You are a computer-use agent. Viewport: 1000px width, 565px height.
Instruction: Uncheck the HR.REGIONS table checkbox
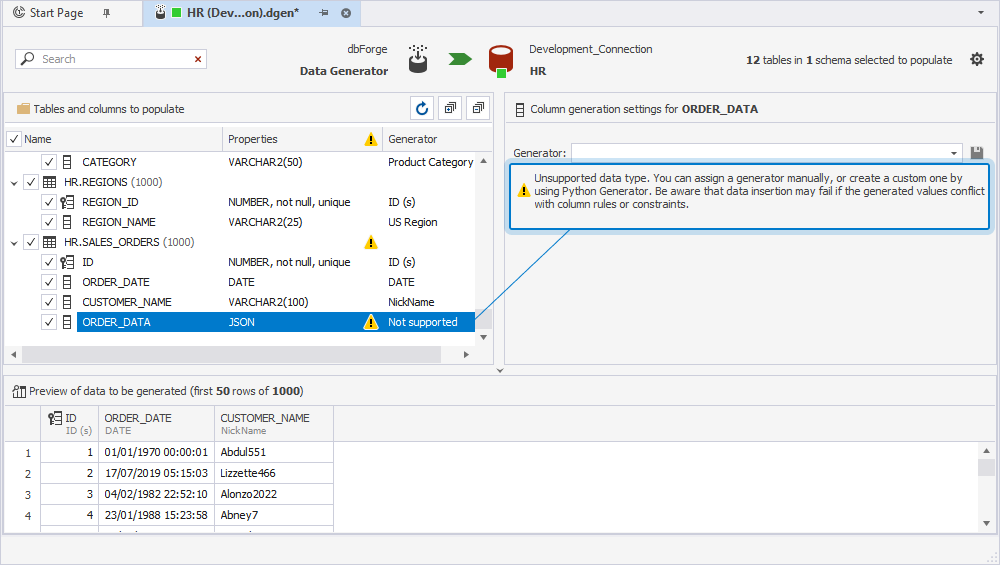pos(31,182)
